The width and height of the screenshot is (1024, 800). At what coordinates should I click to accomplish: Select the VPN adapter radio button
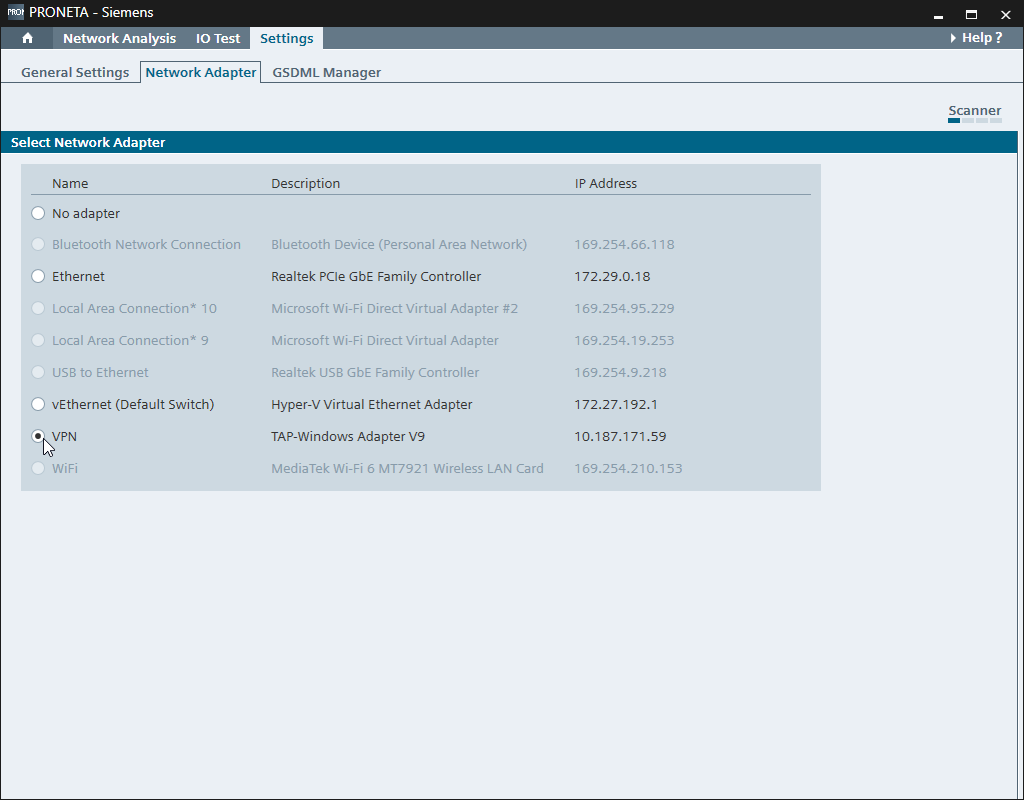[38, 436]
